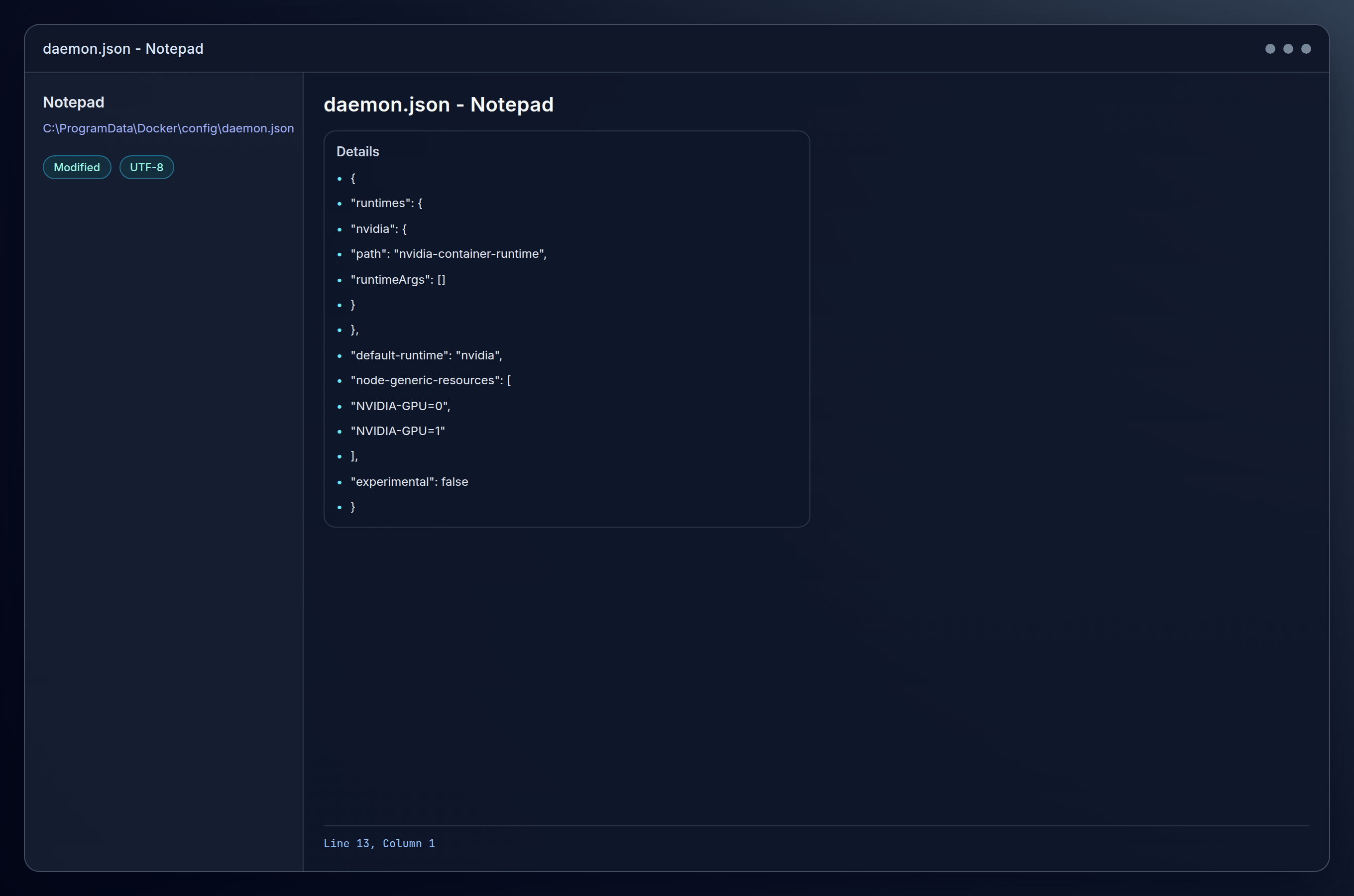Select the Notepad sidebar heading
Viewport: 1354px width, 896px height.
click(73, 102)
